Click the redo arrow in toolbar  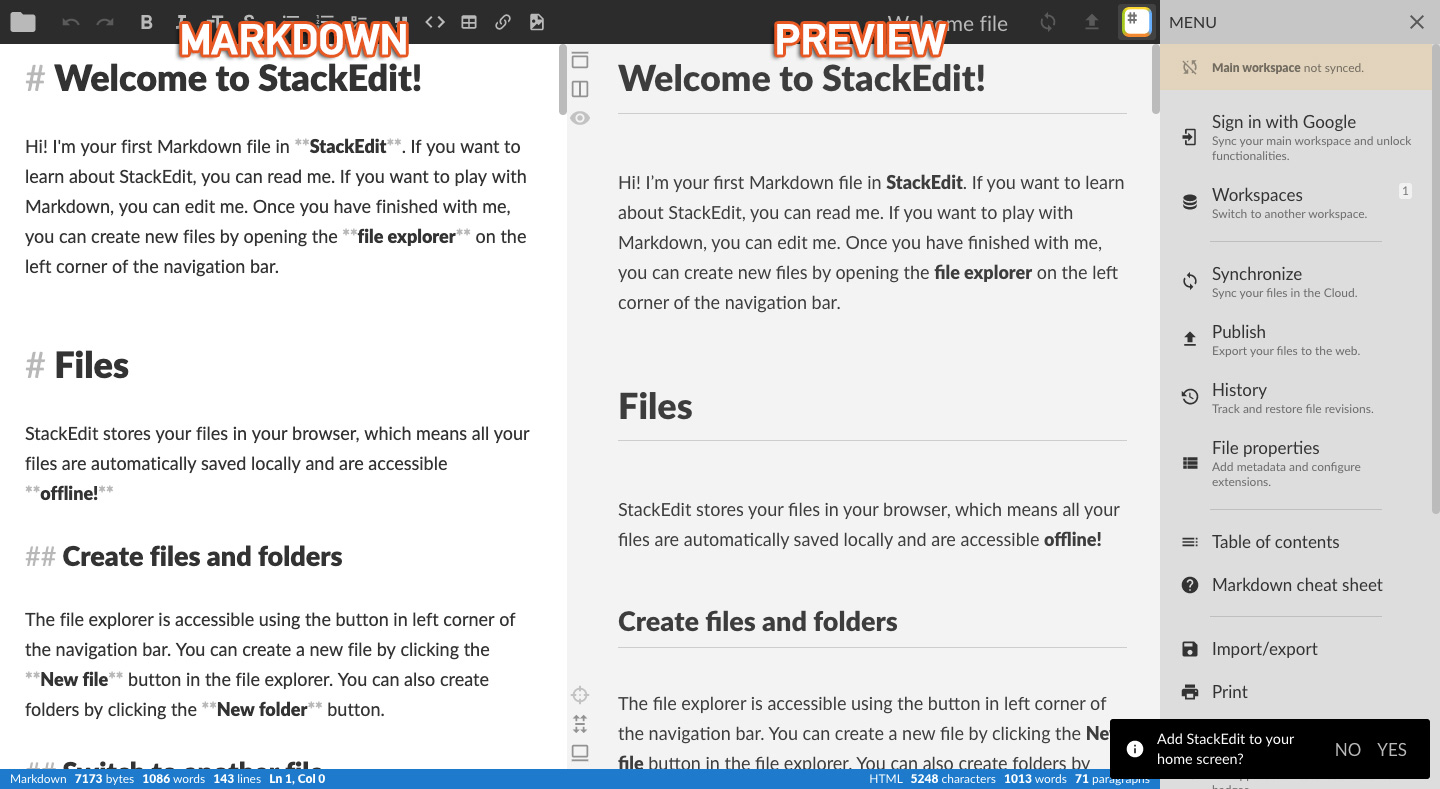pyautogui.click(x=105, y=22)
